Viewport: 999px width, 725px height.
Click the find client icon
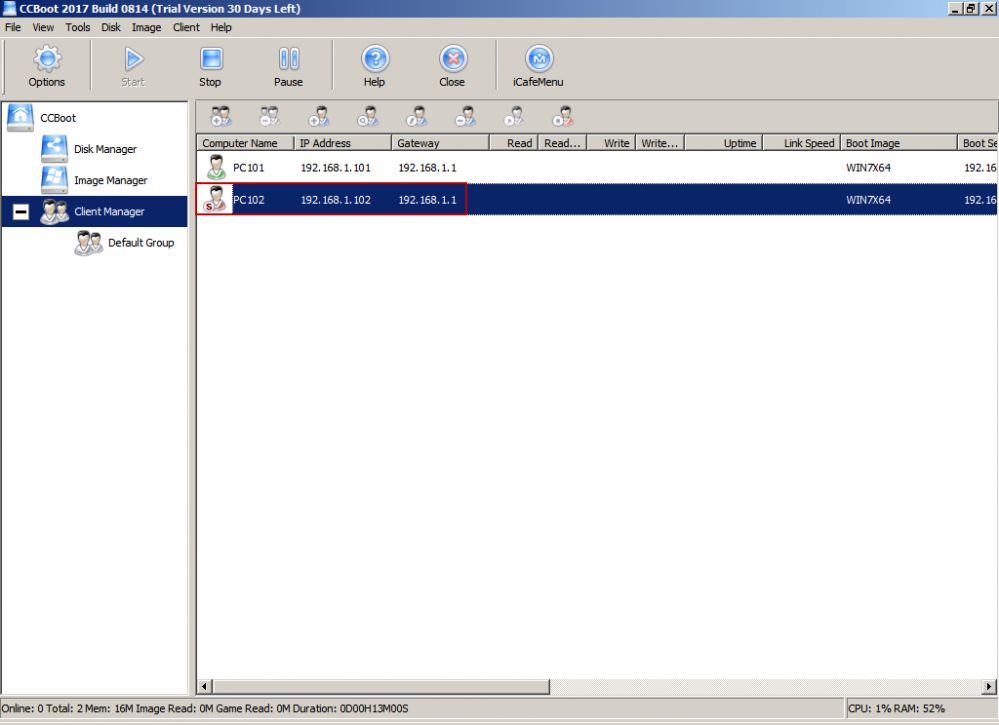point(368,117)
